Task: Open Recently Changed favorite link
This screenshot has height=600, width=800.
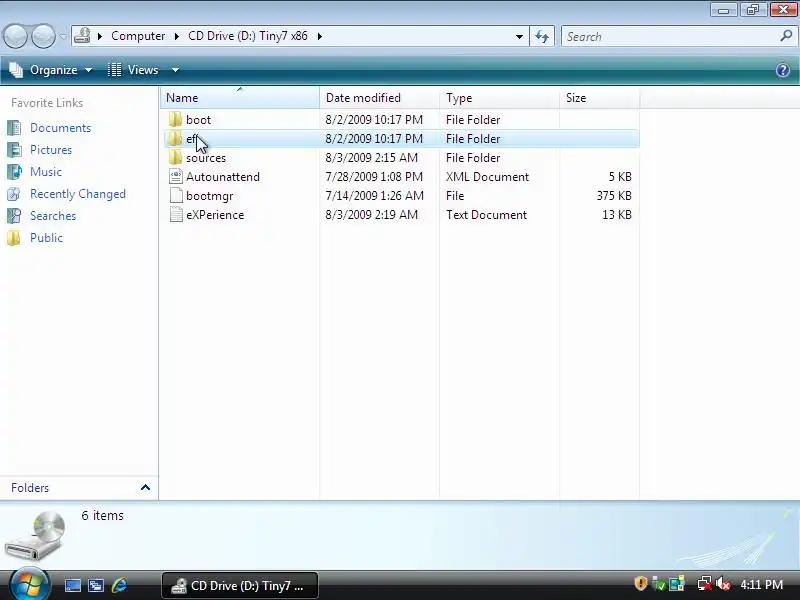Action: [78, 194]
